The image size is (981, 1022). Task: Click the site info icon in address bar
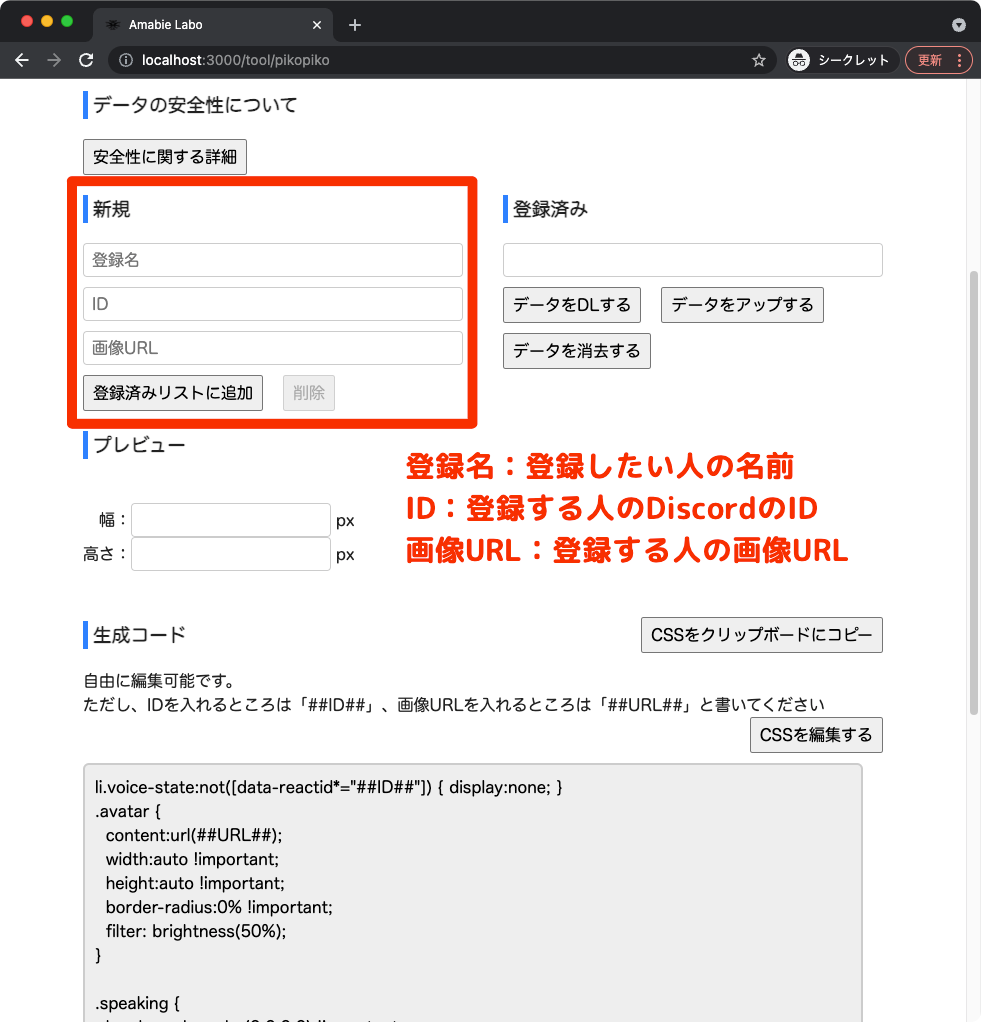(x=125, y=61)
